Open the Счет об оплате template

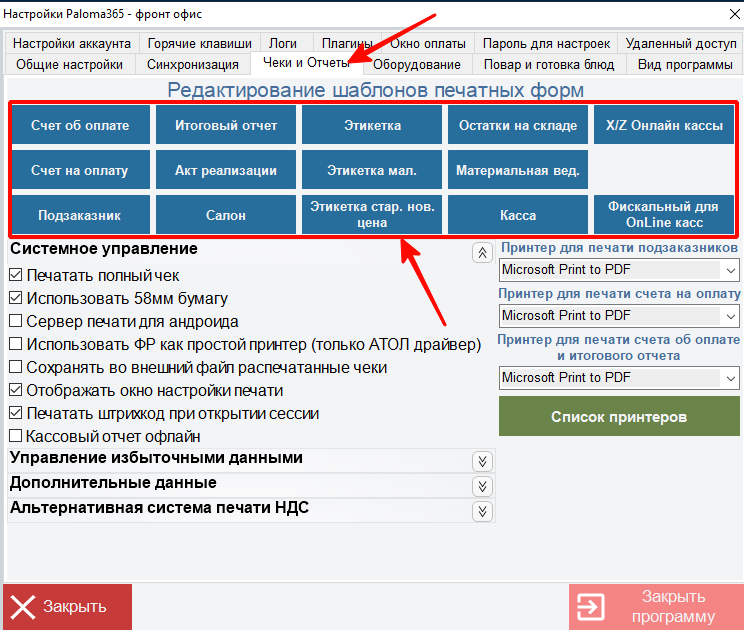point(80,125)
